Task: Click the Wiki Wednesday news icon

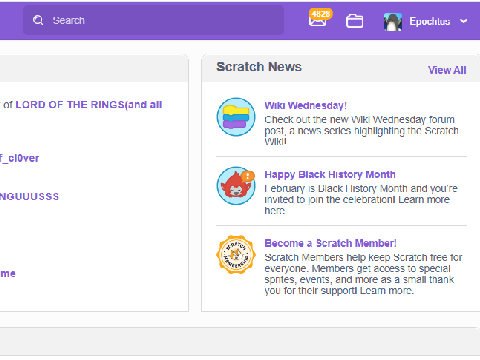Action: coord(236,117)
